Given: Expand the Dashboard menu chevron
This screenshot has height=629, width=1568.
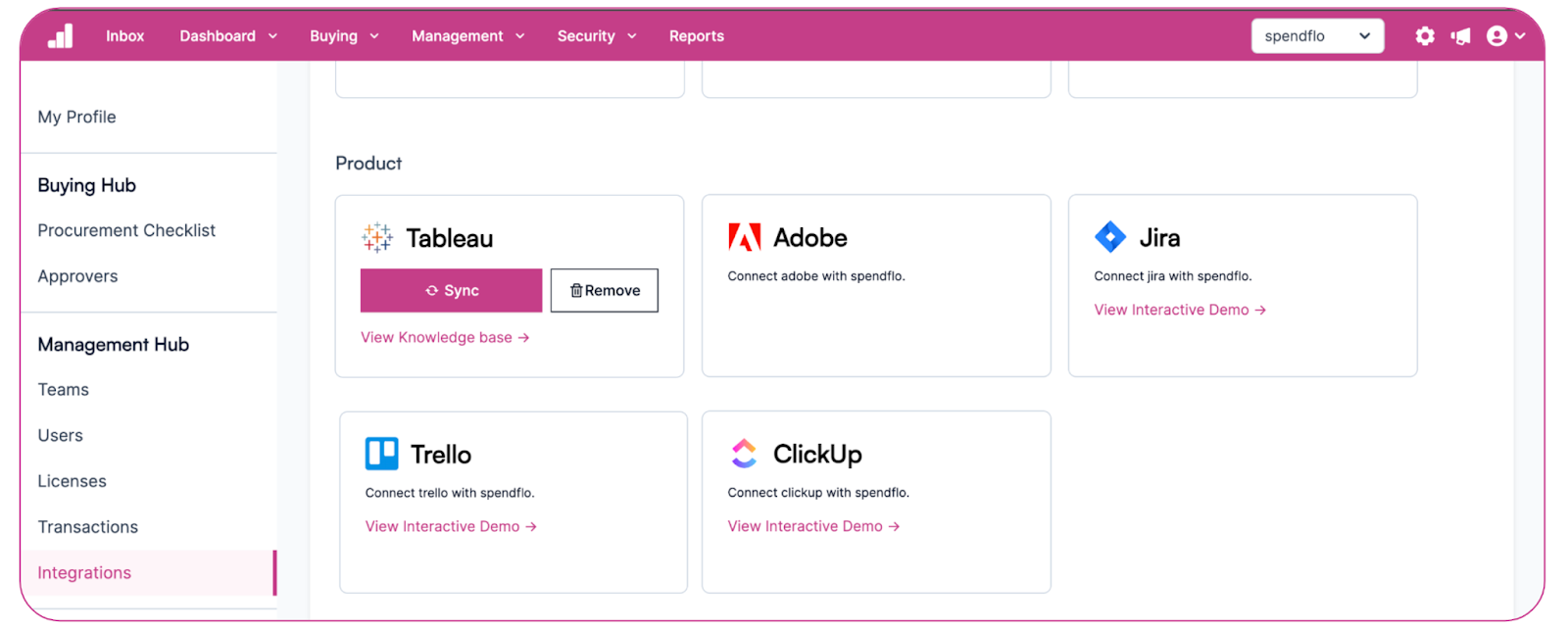Looking at the screenshot, I should click(272, 36).
